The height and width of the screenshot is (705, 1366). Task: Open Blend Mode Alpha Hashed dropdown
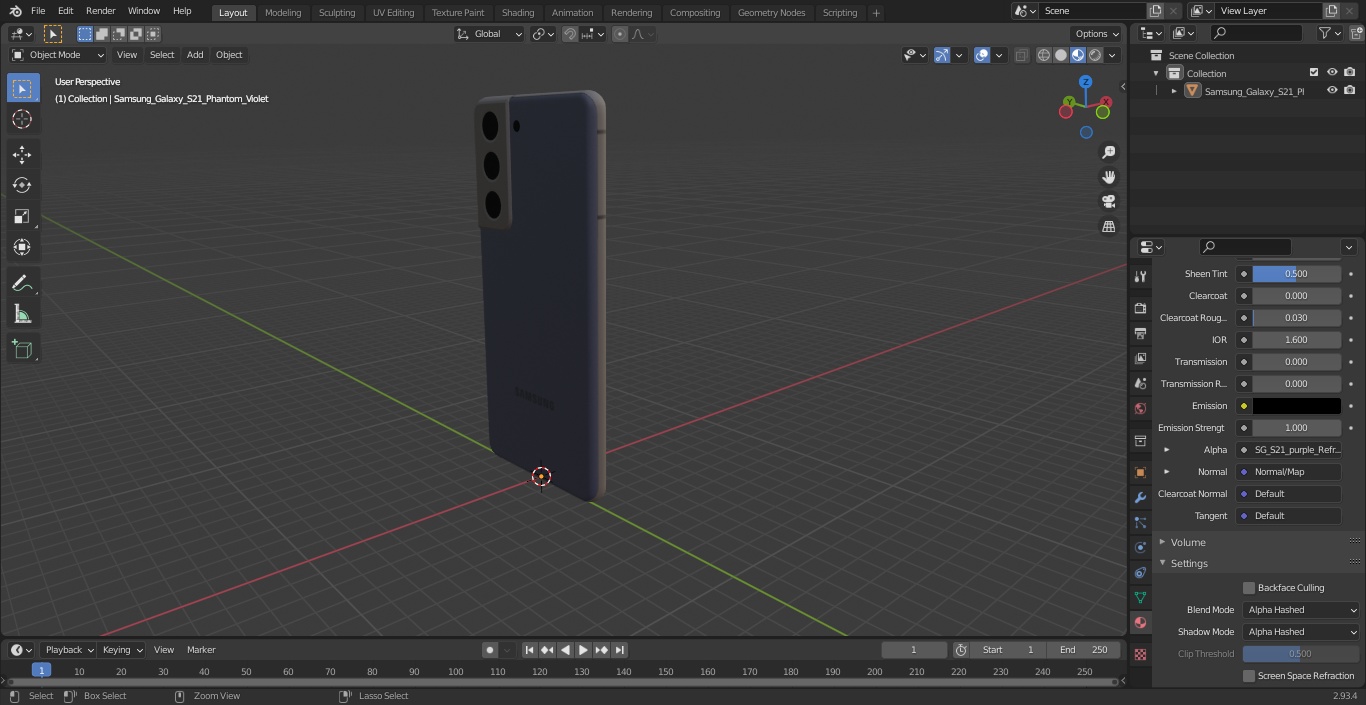pos(1302,610)
